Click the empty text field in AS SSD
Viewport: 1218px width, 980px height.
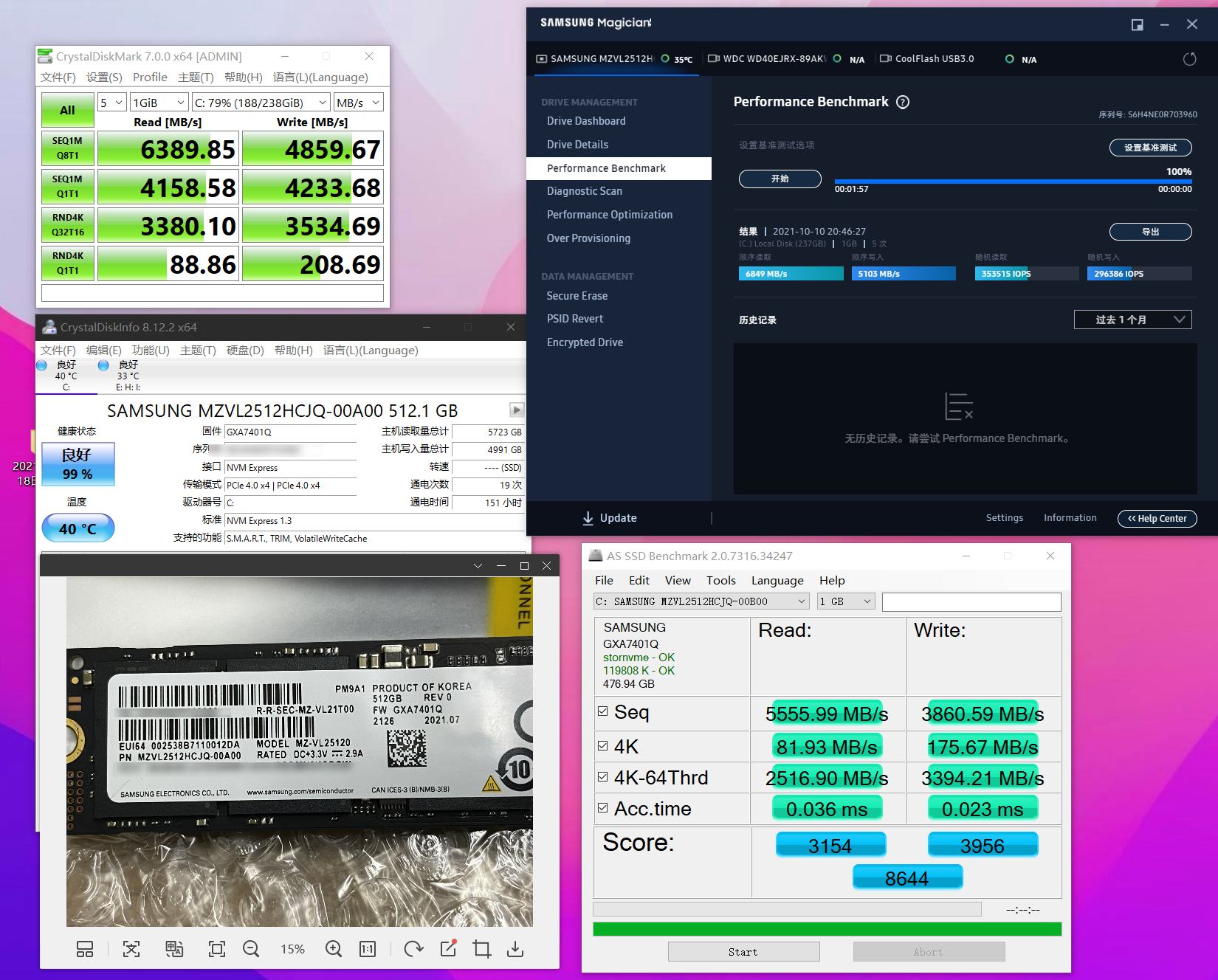pyautogui.click(x=971, y=601)
